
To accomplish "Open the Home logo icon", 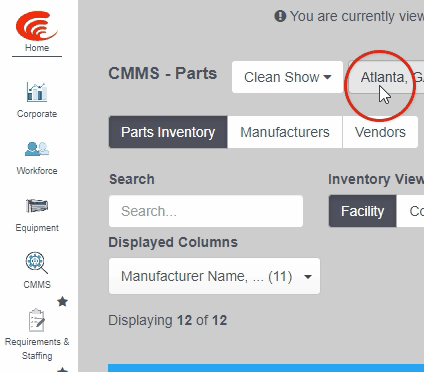I will coord(37,25).
